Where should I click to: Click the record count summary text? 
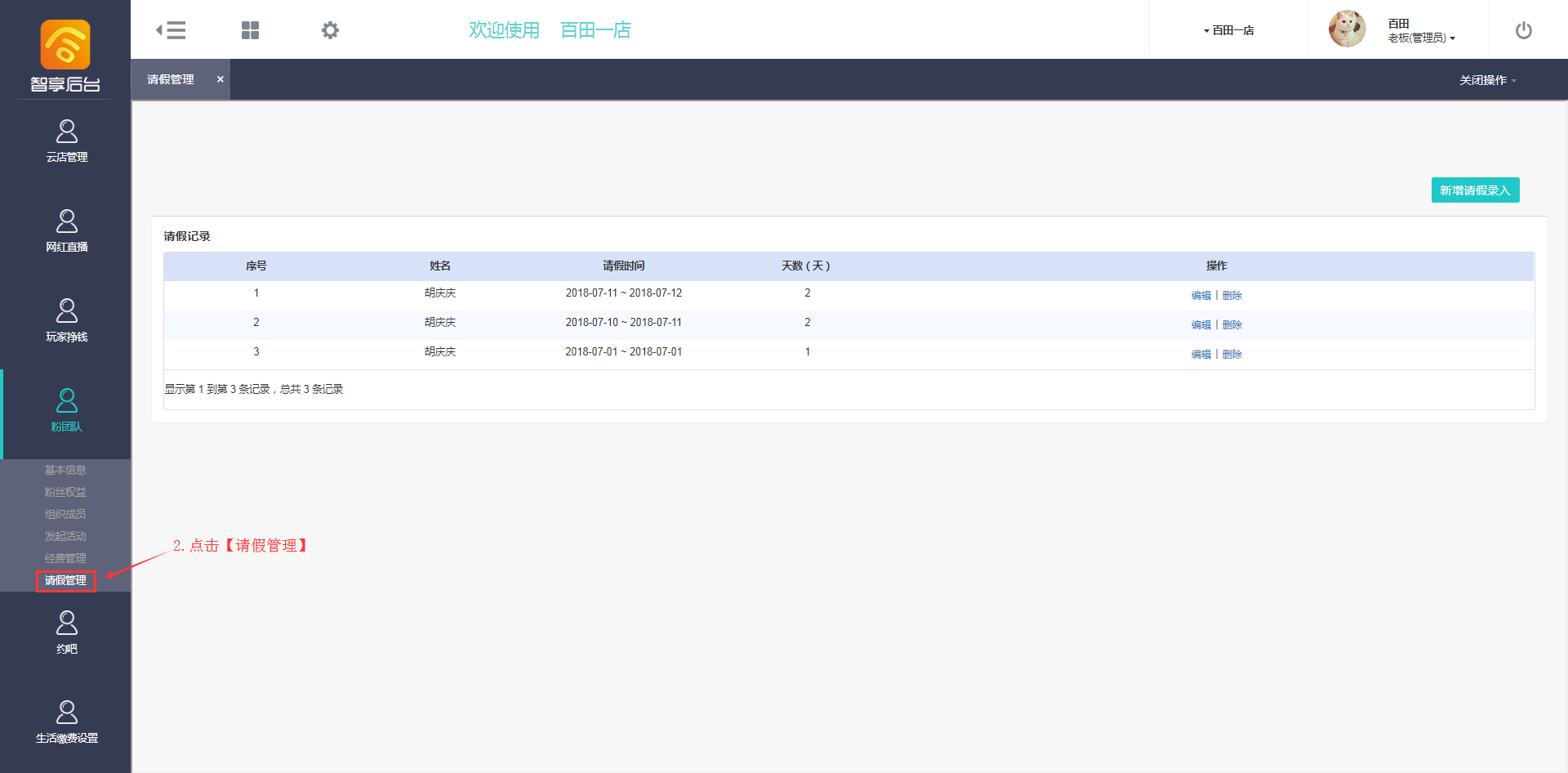(x=254, y=389)
